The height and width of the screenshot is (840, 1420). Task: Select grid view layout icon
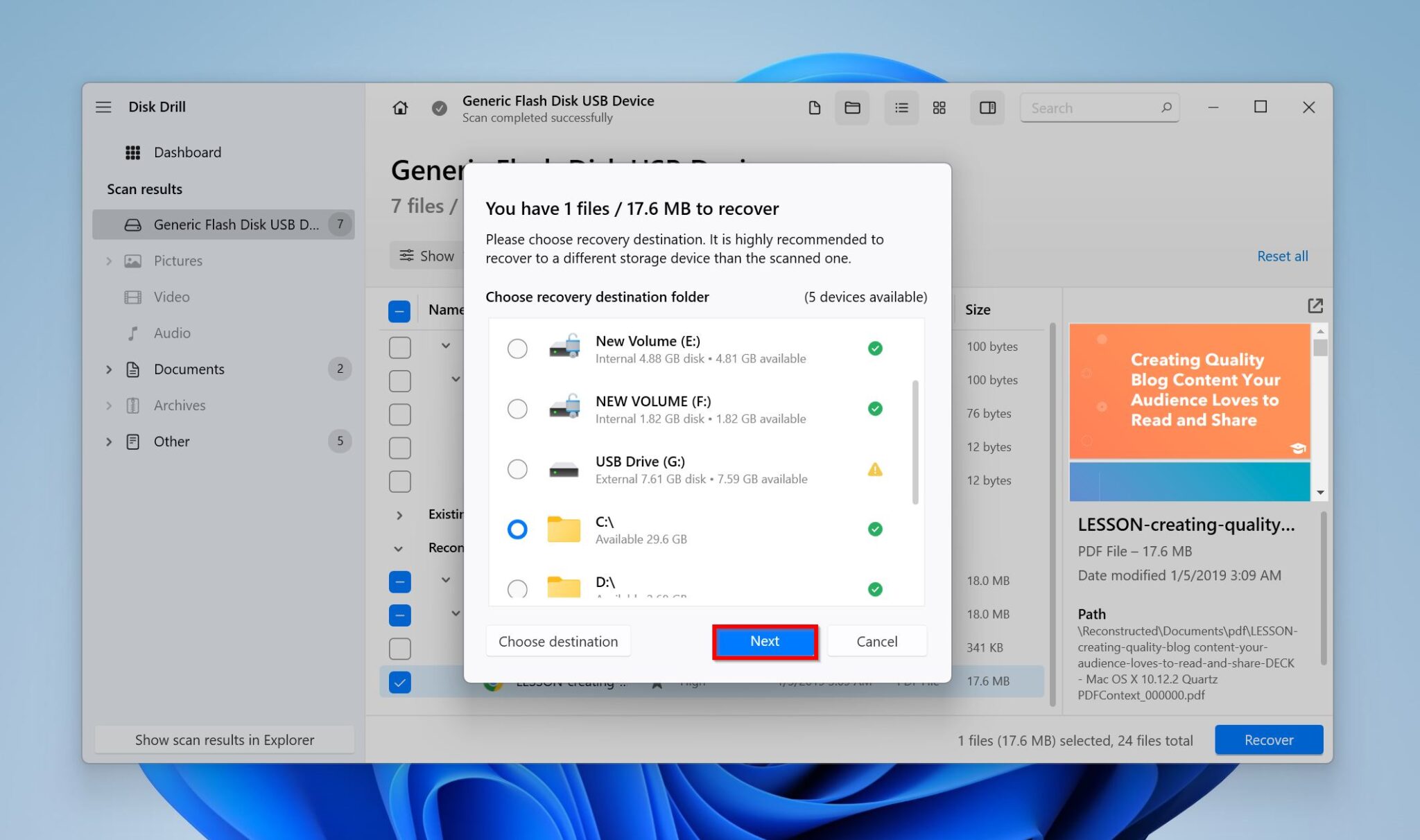(x=939, y=107)
